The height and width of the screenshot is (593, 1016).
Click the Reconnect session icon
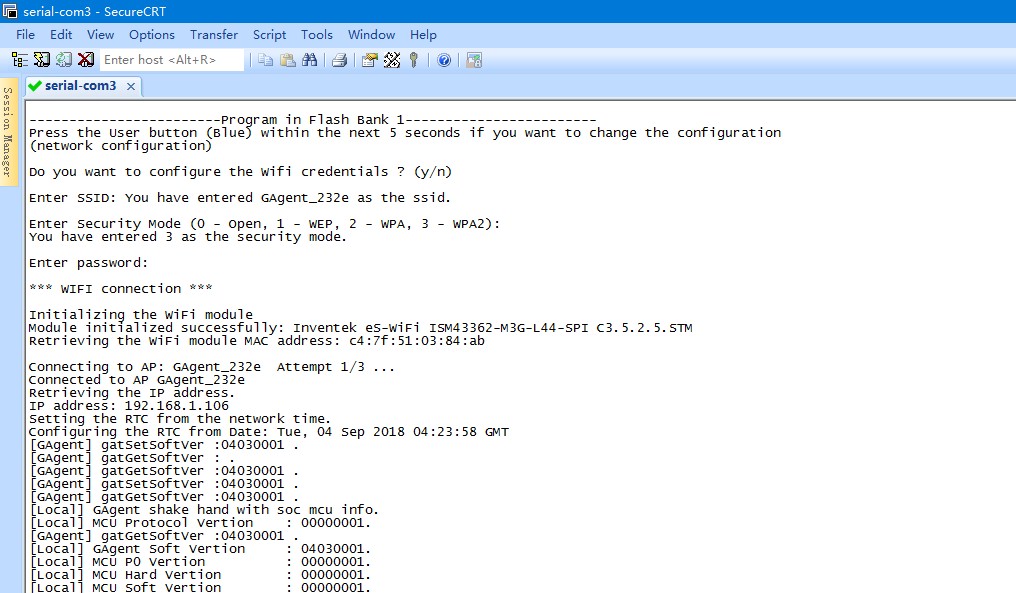64,60
